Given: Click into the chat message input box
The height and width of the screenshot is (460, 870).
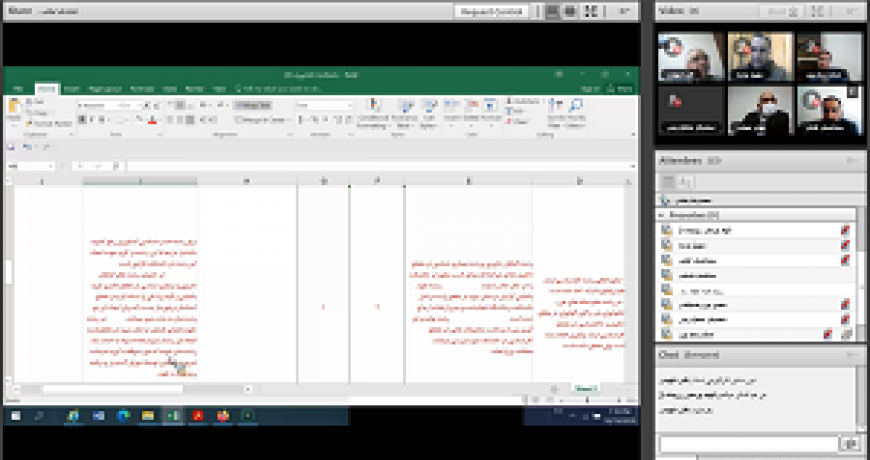Looking at the screenshot, I should click(748, 443).
